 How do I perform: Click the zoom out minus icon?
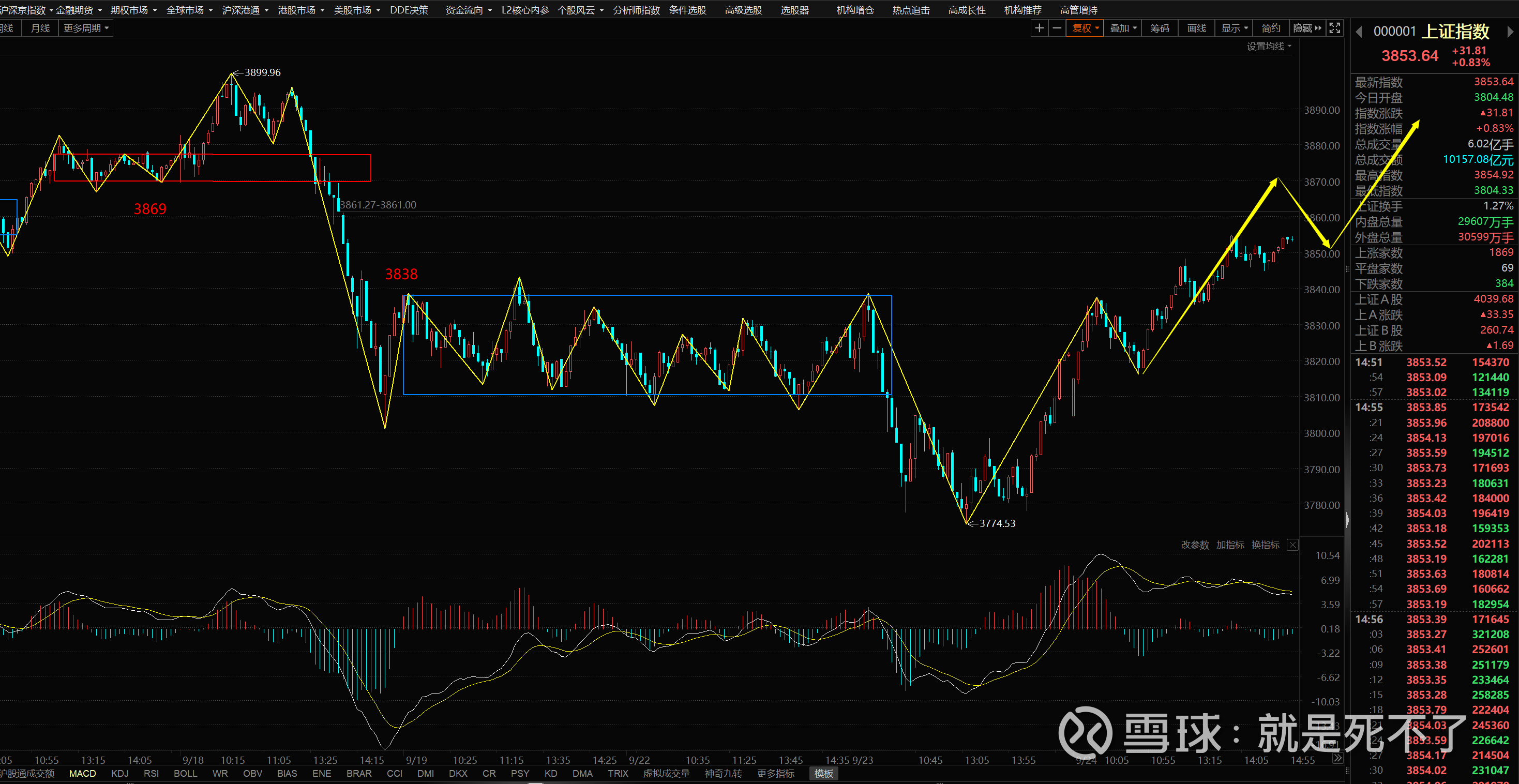coord(1057,28)
